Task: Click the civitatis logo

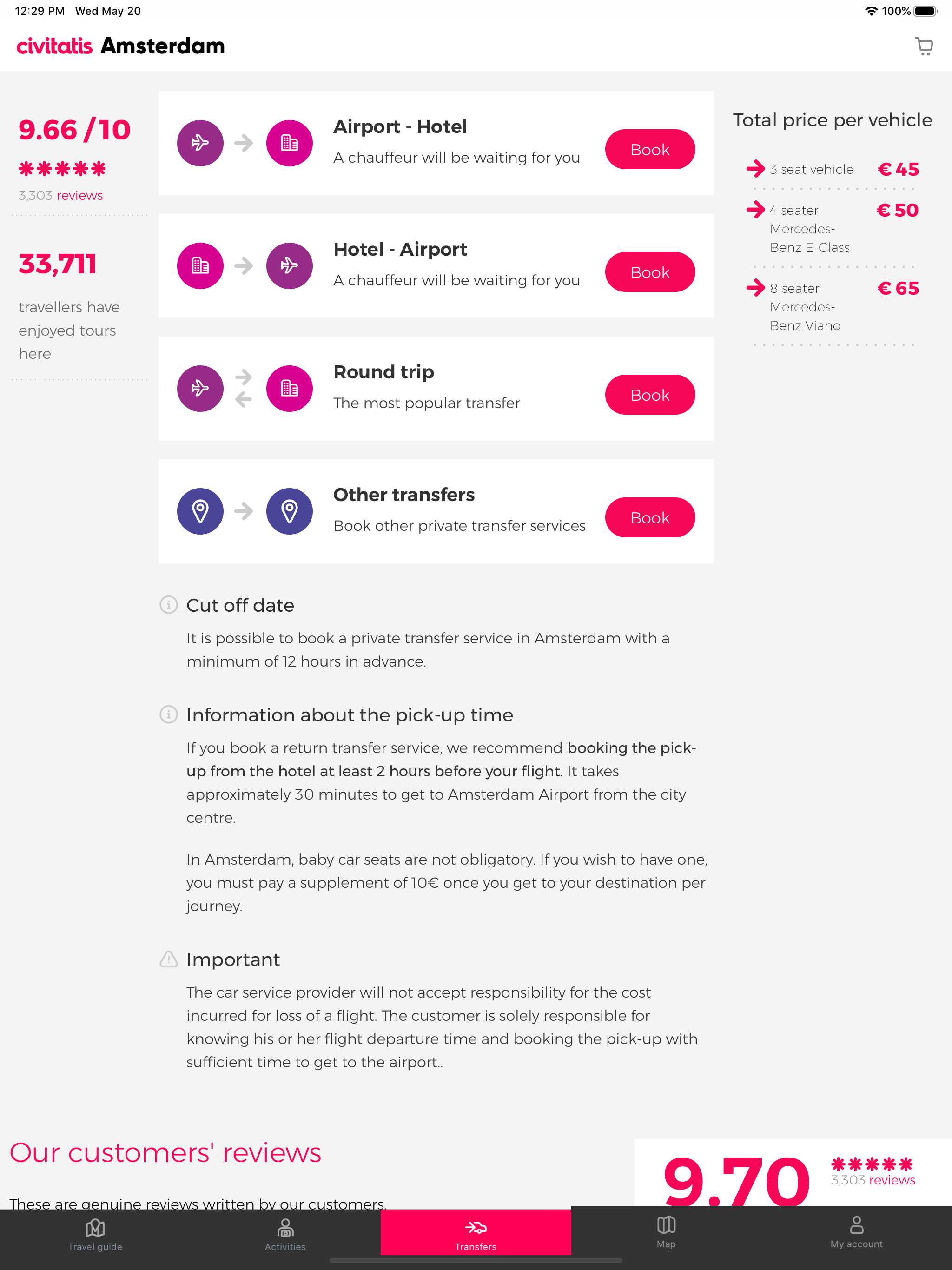Action: (54, 46)
